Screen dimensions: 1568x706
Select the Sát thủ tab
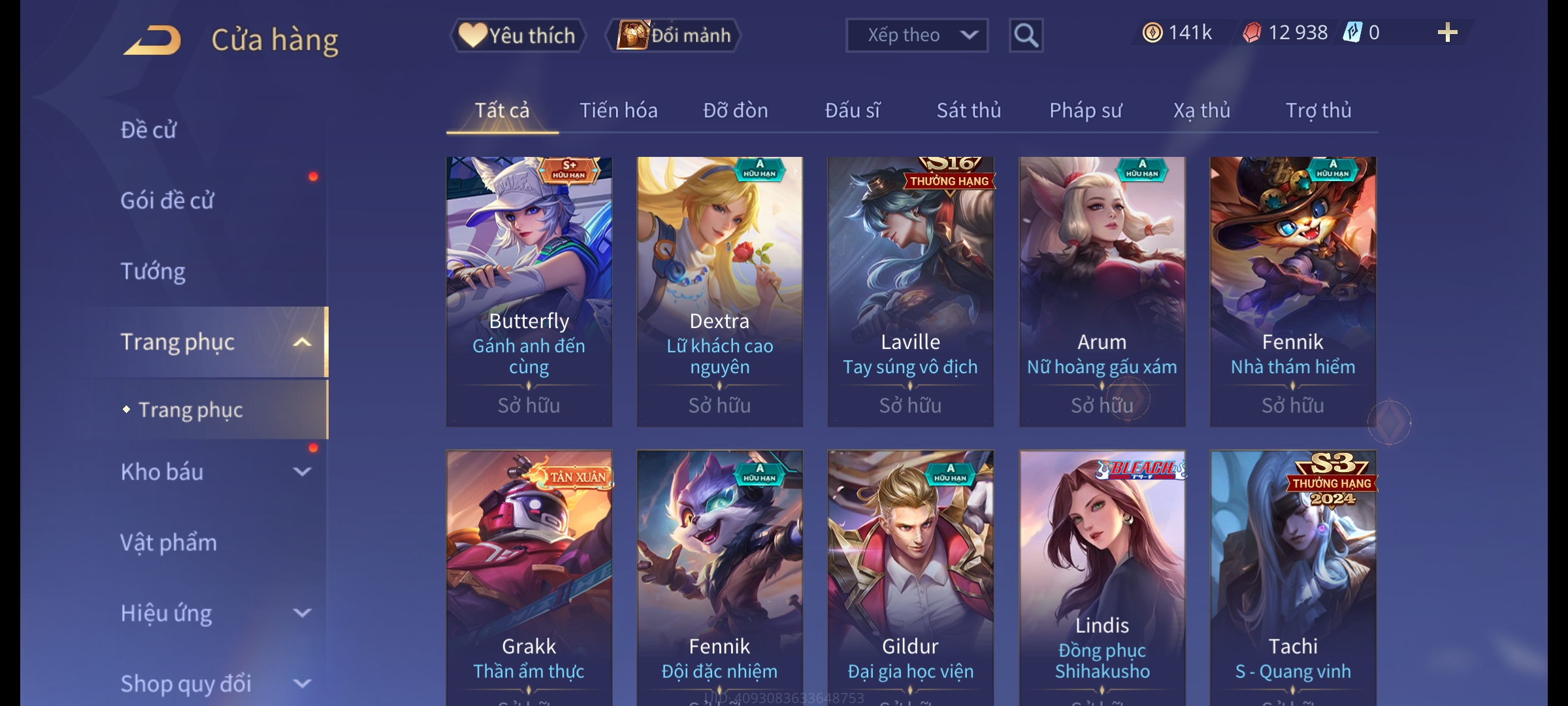coord(969,110)
